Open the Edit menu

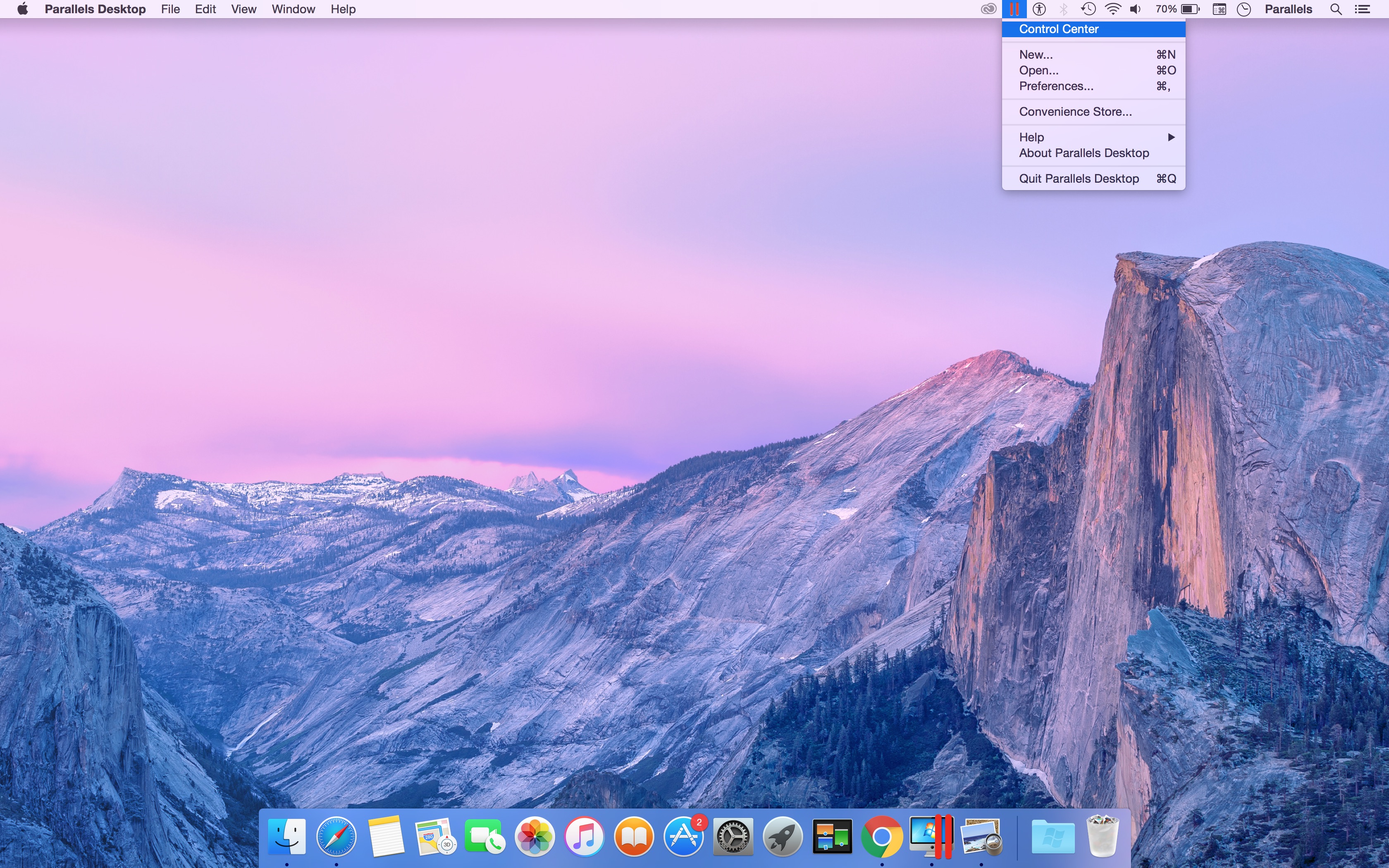[x=205, y=9]
